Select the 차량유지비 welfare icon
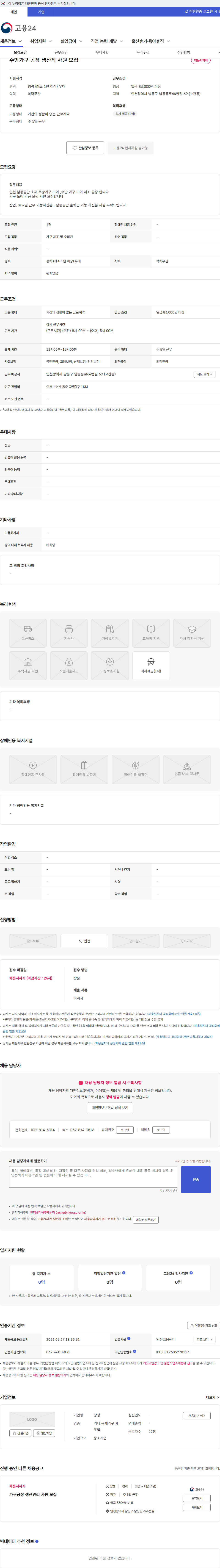The height and width of the screenshot is (1568, 220). (x=110, y=633)
